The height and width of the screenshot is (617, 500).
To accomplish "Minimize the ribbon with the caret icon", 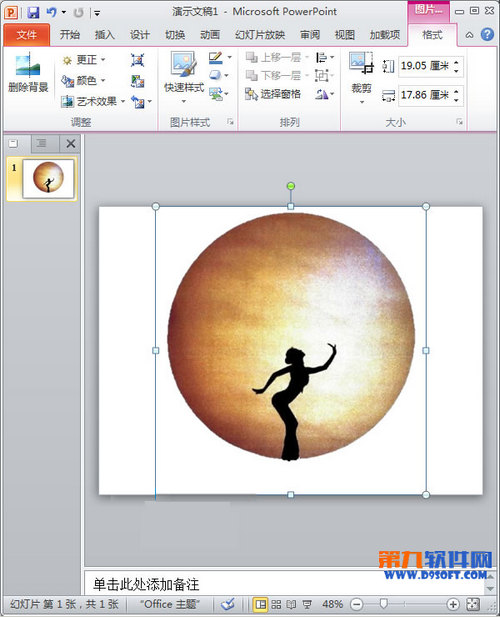I will (469, 35).
